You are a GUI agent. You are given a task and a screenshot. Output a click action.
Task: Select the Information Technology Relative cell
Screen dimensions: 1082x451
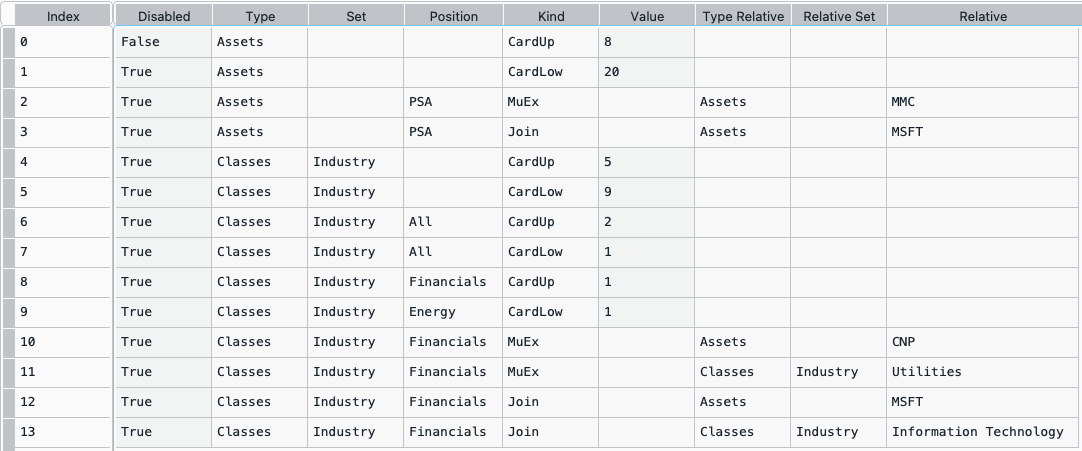tap(984, 432)
